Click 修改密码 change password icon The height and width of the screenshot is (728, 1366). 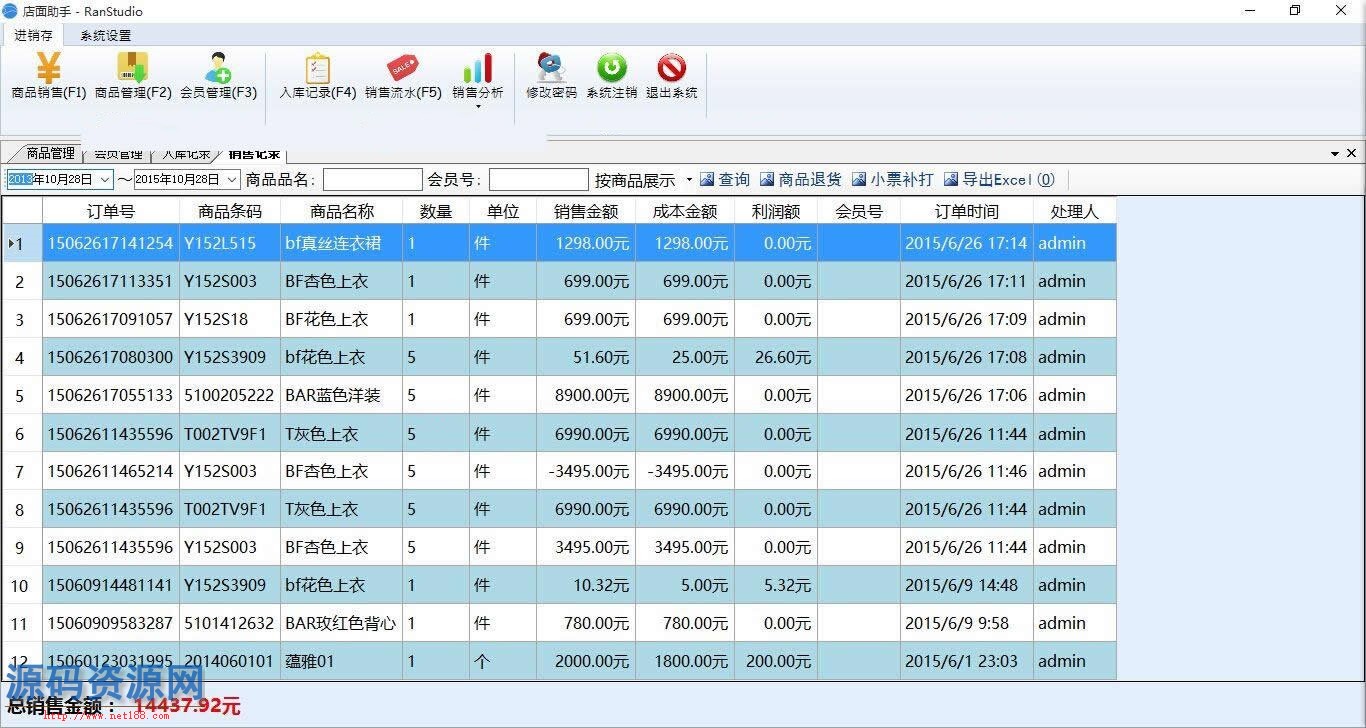[x=551, y=76]
